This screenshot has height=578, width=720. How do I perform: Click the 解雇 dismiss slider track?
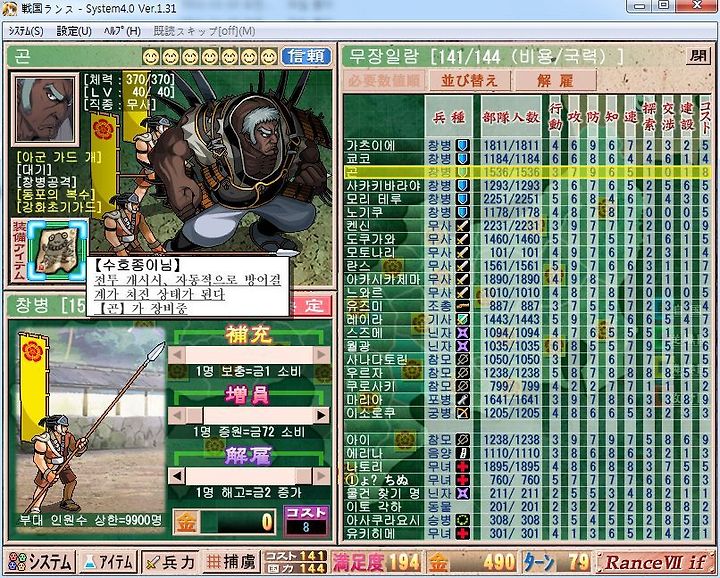[x=249, y=476]
